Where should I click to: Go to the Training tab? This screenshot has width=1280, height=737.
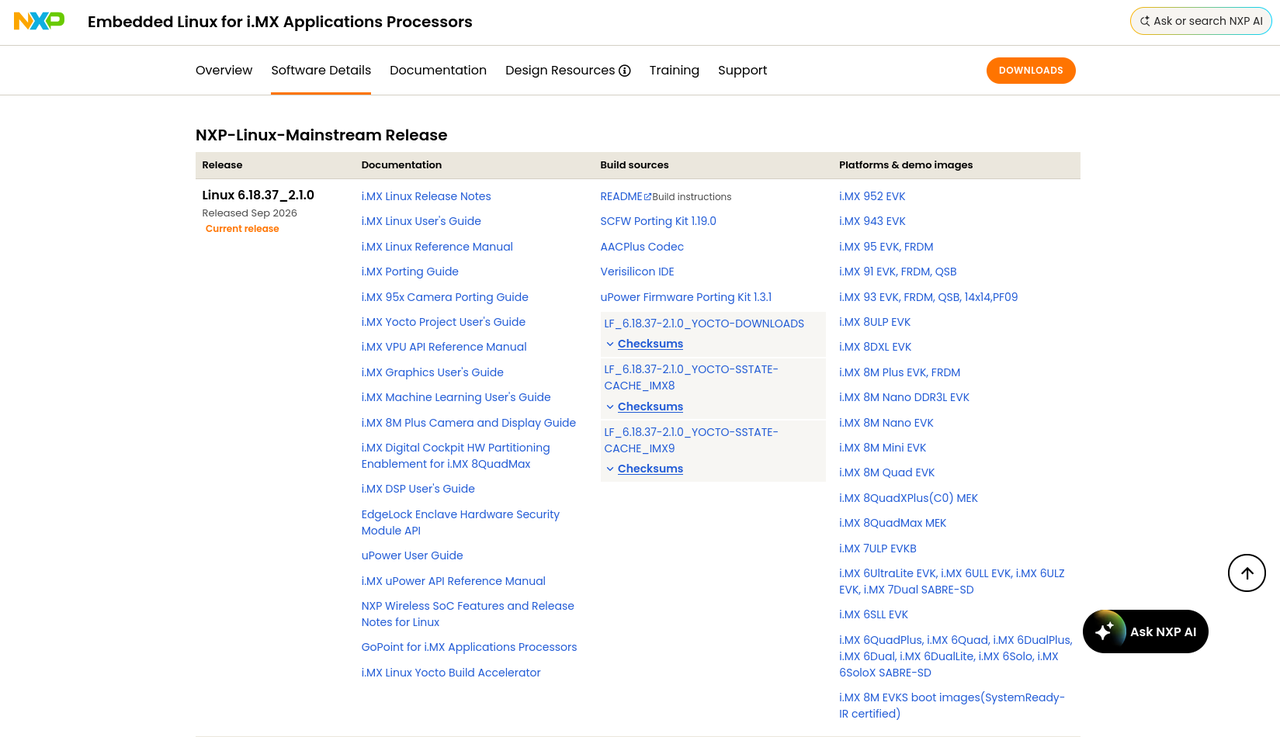674,70
